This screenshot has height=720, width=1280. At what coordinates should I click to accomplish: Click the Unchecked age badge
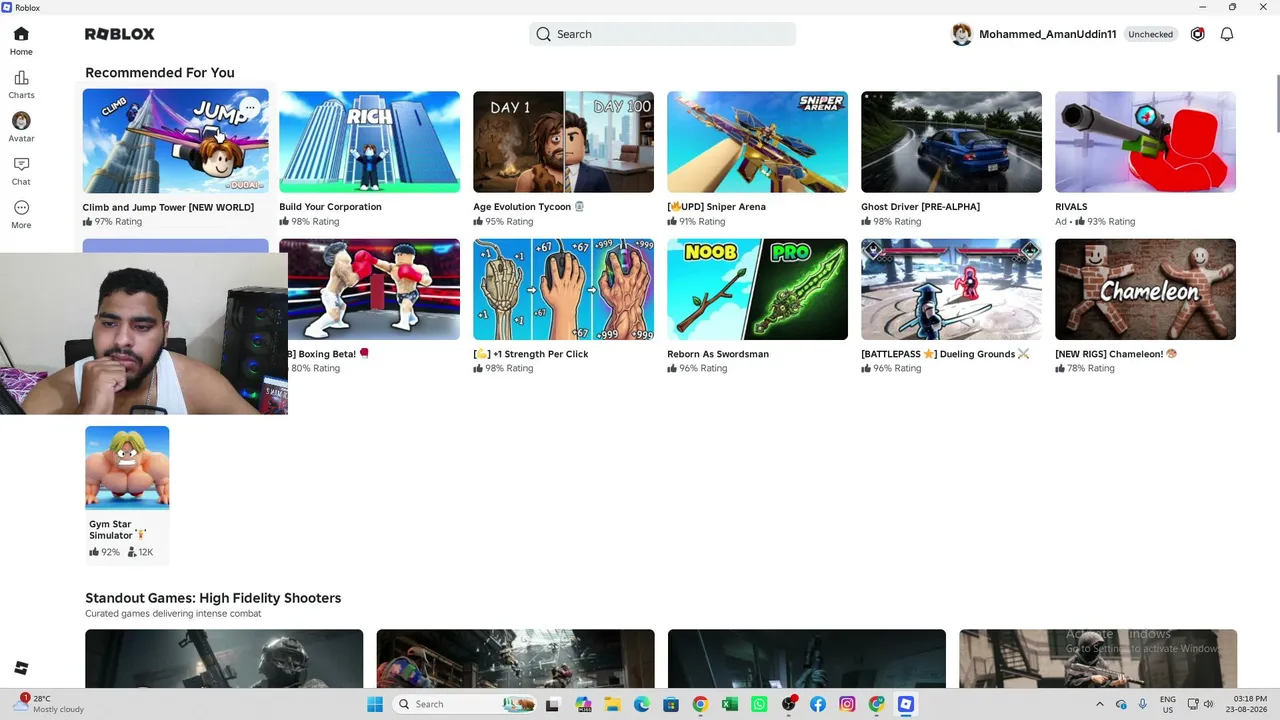tap(1150, 34)
